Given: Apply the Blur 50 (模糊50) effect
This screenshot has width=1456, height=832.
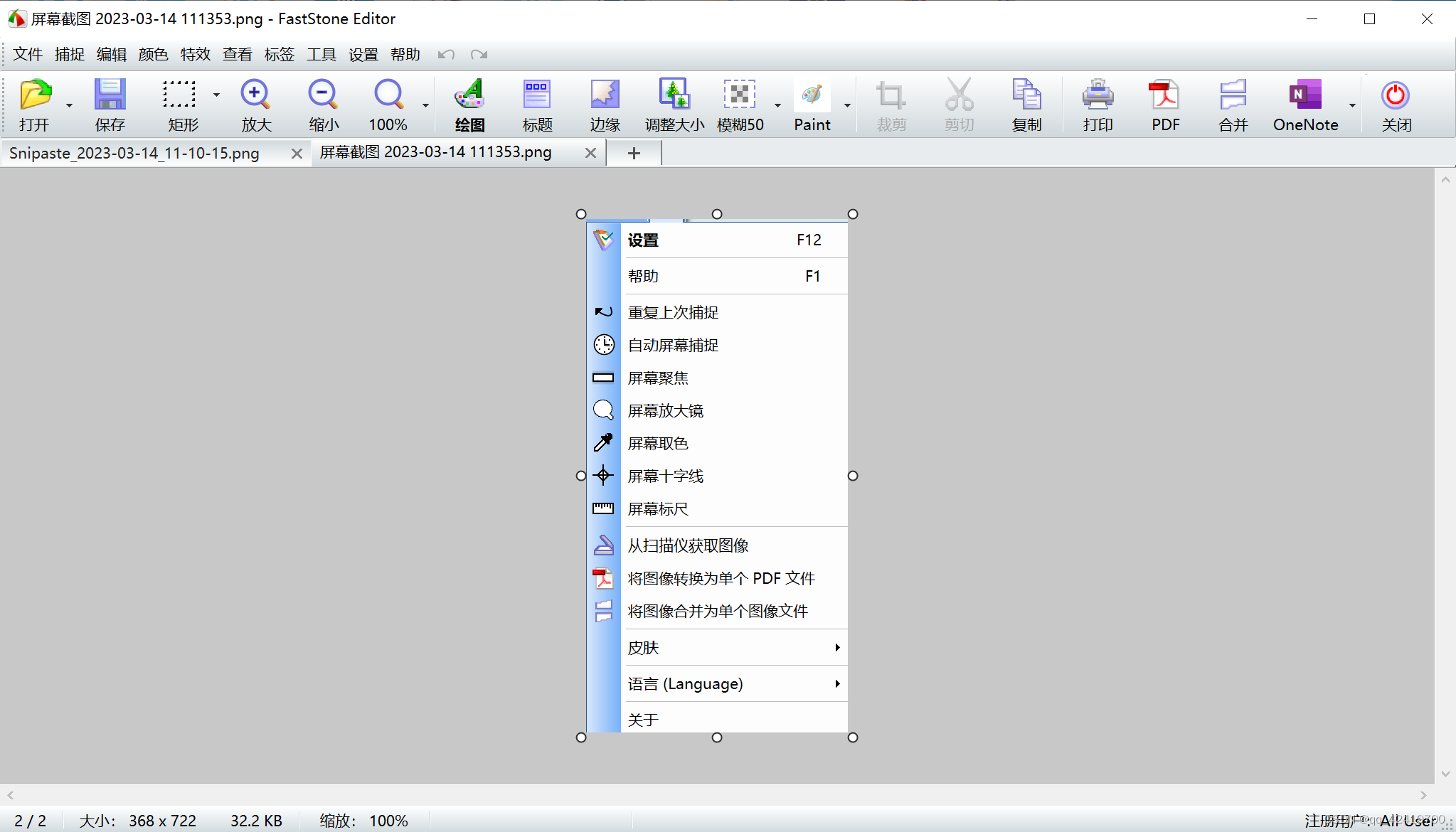Looking at the screenshot, I should [740, 95].
